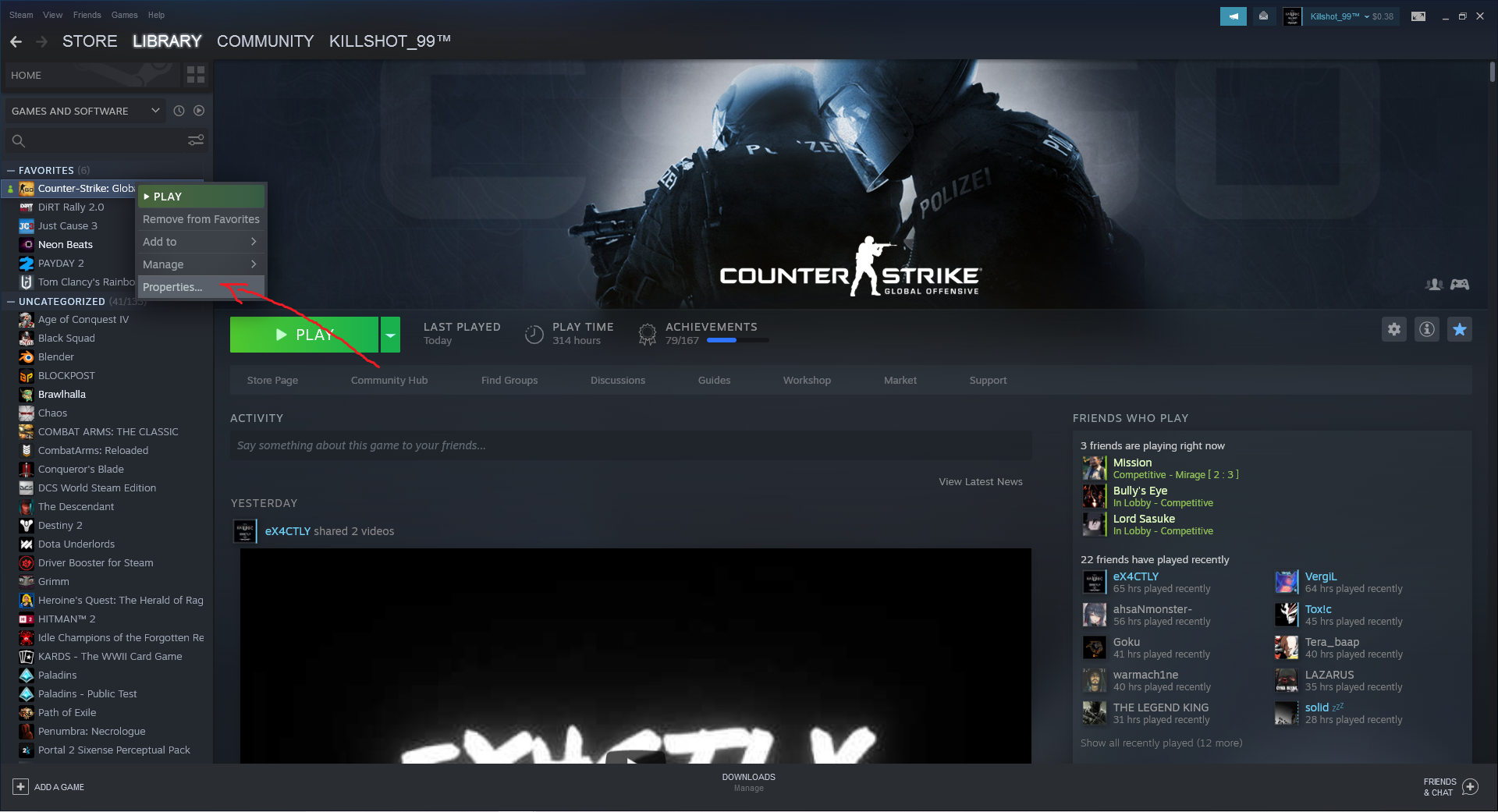Open the Support link
Viewport: 1498px width, 812px height.
click(988, 381)
